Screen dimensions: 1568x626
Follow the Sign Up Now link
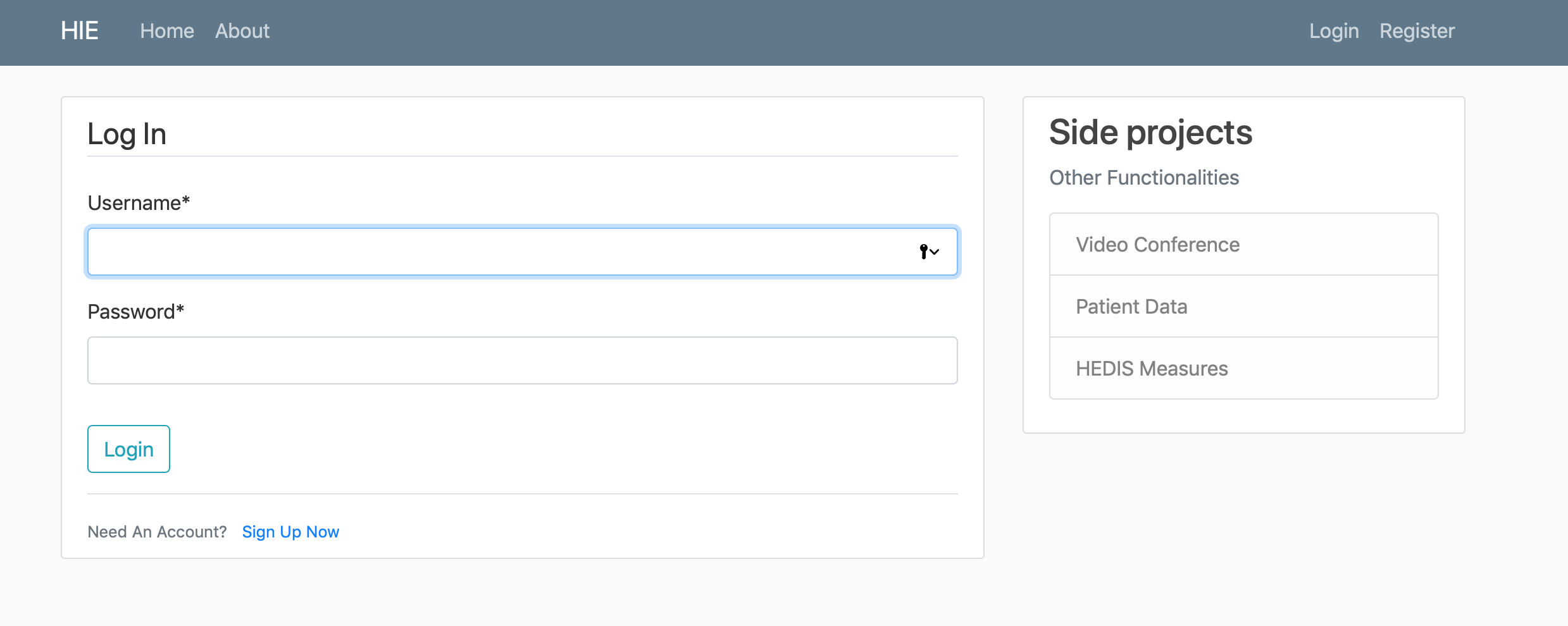(x=290, y=532)
